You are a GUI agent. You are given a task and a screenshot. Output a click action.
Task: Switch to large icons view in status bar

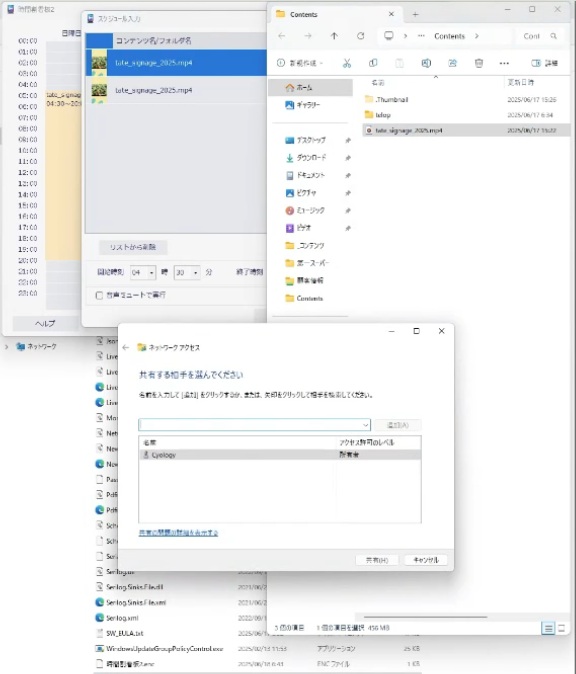pyautogui.click(x=561, y=628)
